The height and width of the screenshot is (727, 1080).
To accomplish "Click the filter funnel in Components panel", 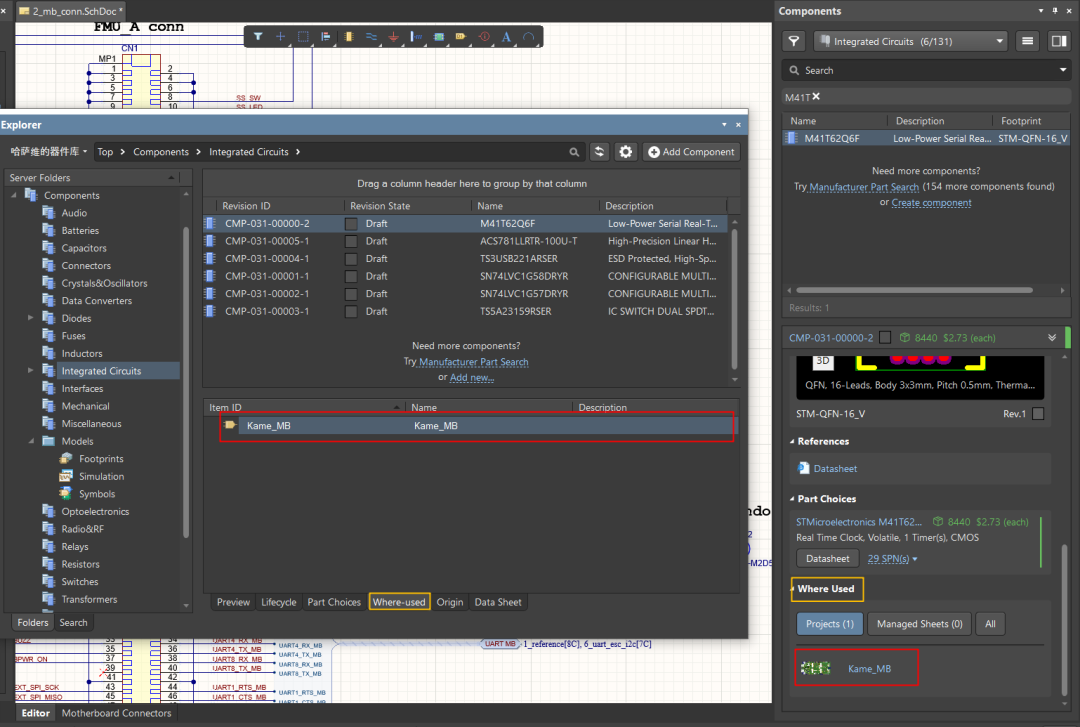I will 794,41.
